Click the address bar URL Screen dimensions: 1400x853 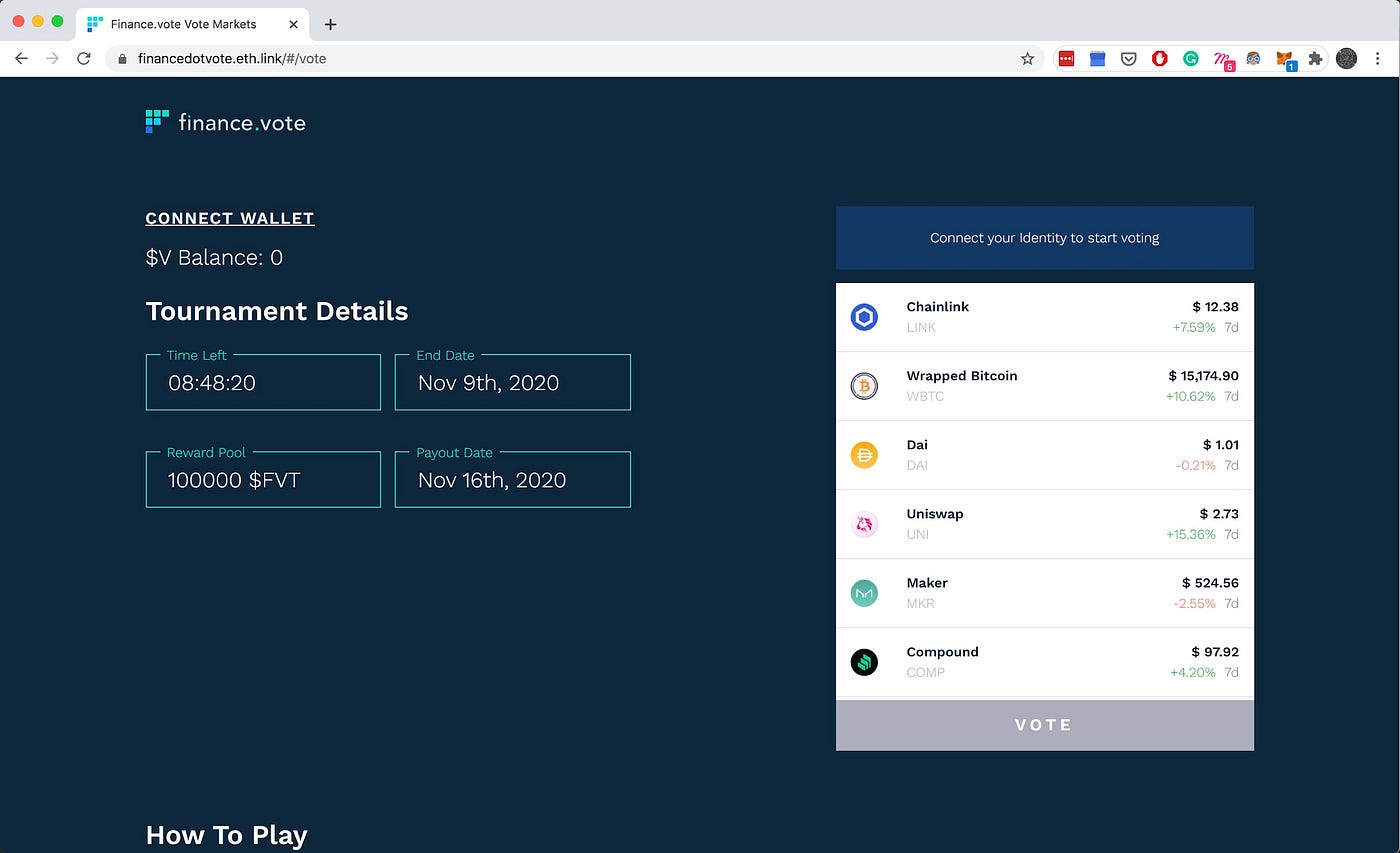(232, 59)
